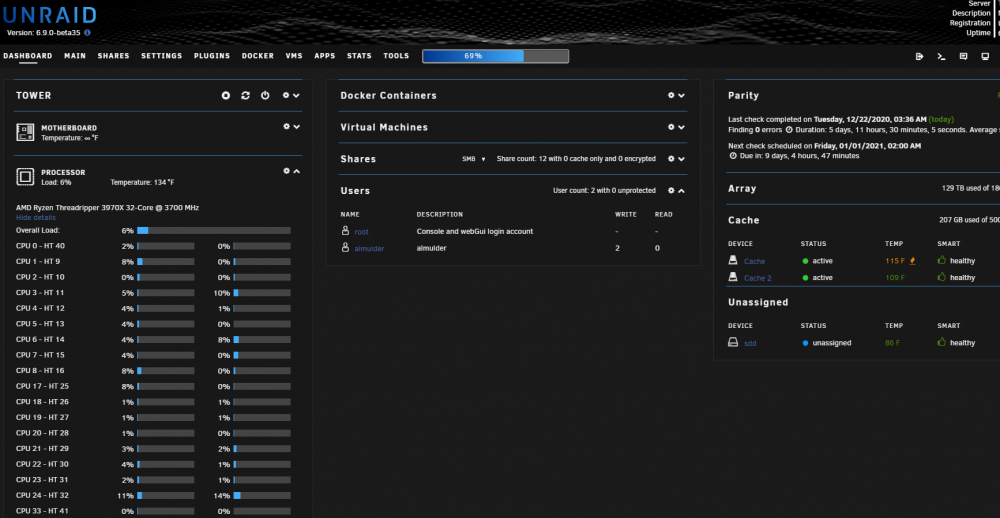
Task: Open Virtual Machines gear settings
Action: coord(671,128)
